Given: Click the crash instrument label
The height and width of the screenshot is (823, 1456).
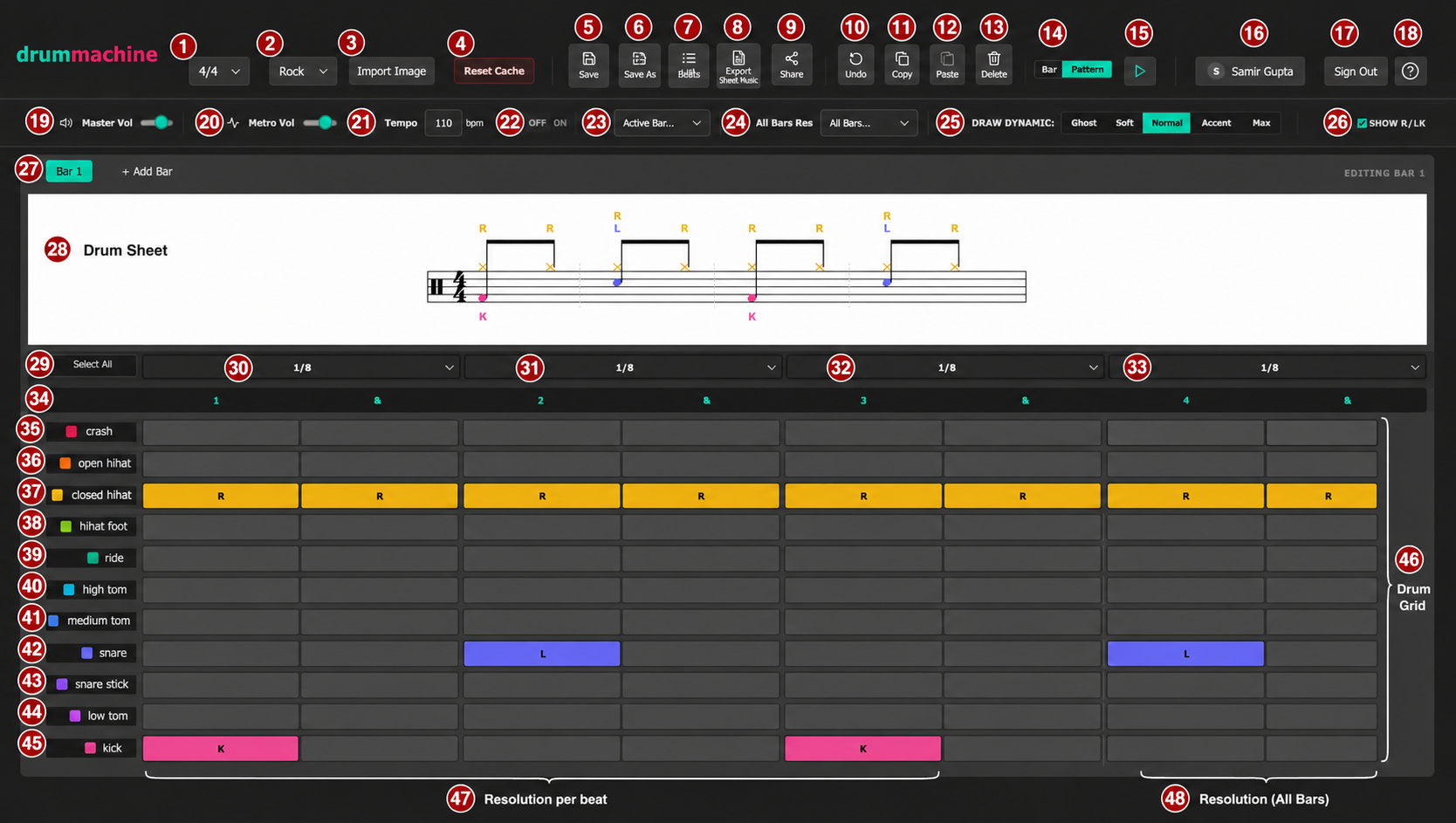Looking at the screenshot, I should [99, 431].
